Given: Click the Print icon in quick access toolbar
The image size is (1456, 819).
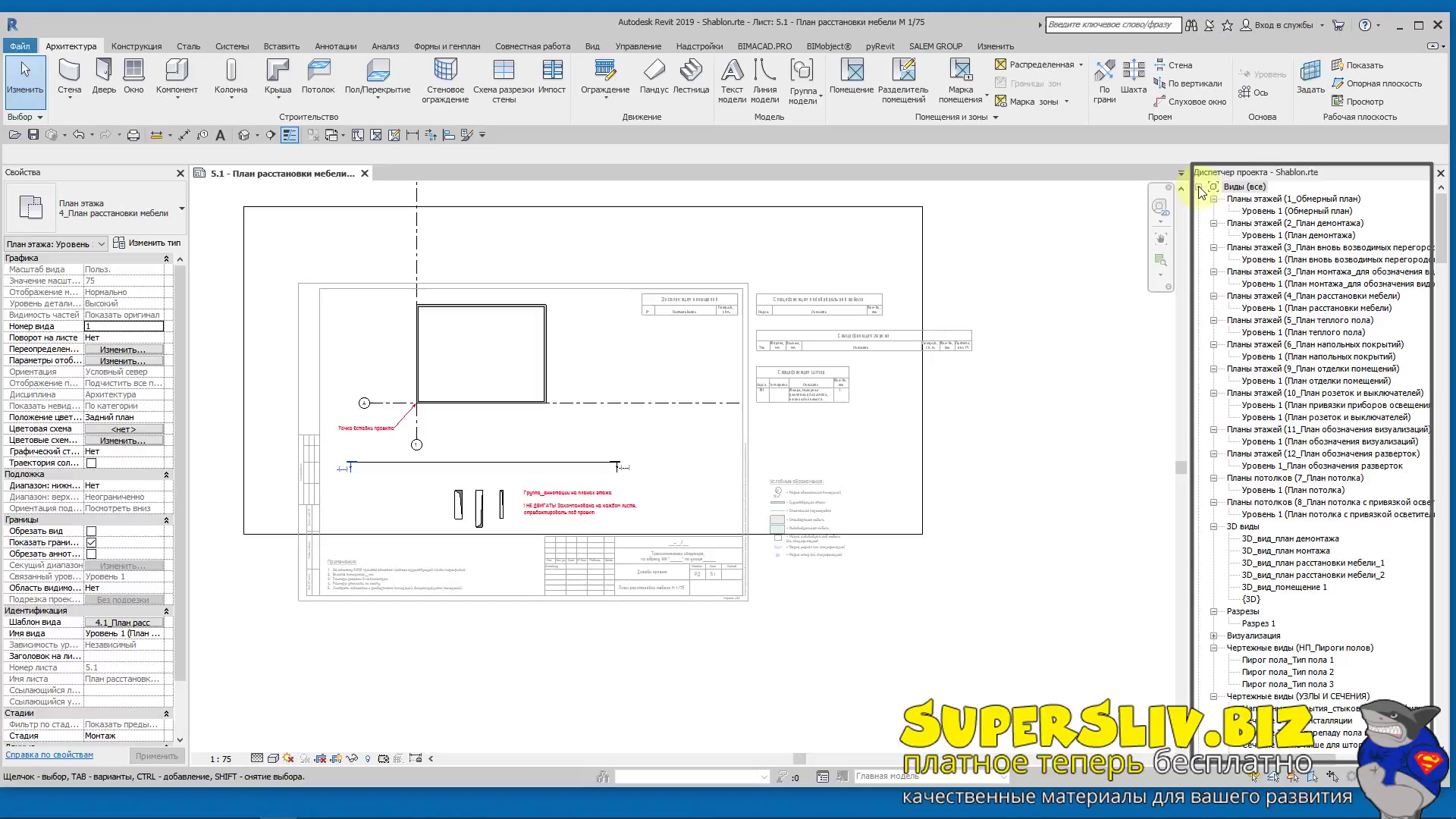Looking at the screenshot, I should [x=133, y=136].
